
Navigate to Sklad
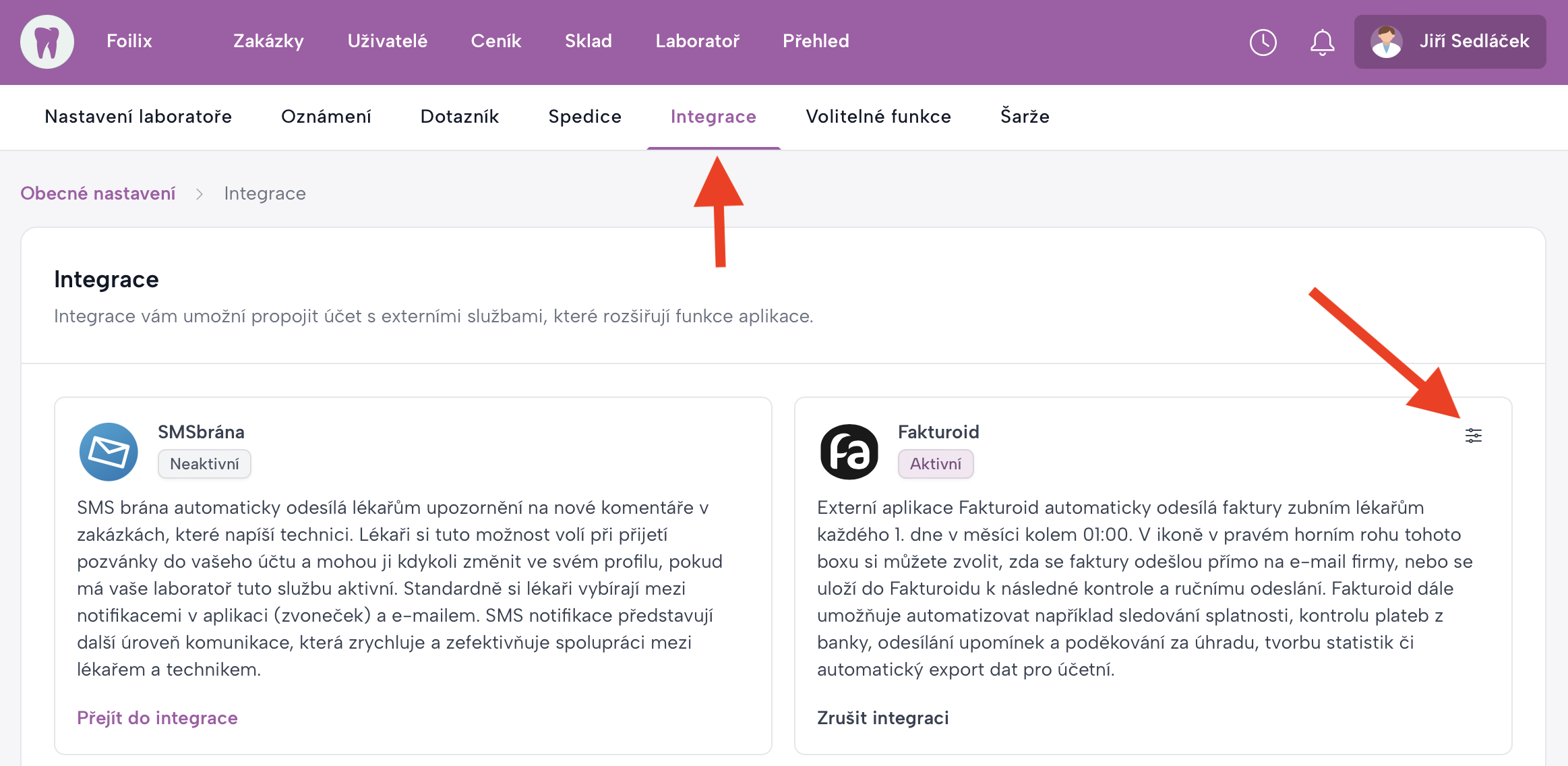[x=588, y=41]
